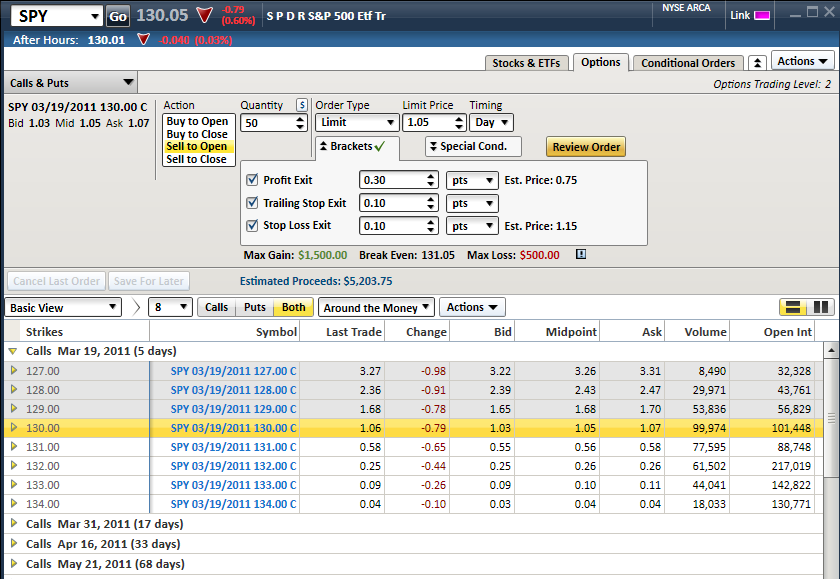Uncheck the Stop Loss Exit checkbox
This screenshot has width=840, height=579.
(x=252, y=225)
